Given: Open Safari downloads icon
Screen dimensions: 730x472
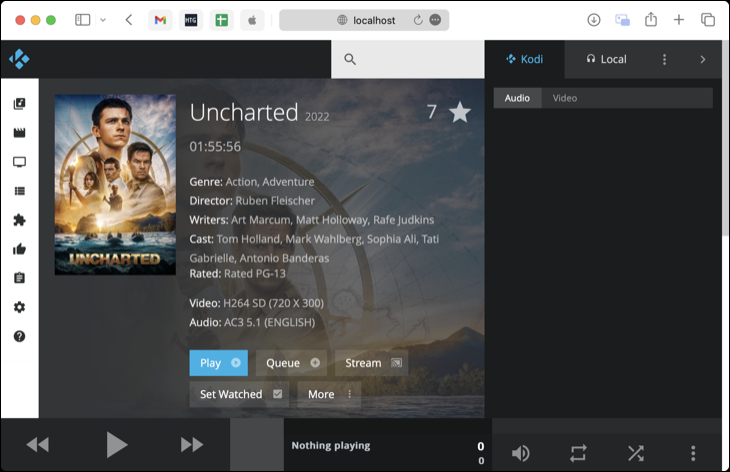Looking at the screenshot, I should tap(594, 20).
